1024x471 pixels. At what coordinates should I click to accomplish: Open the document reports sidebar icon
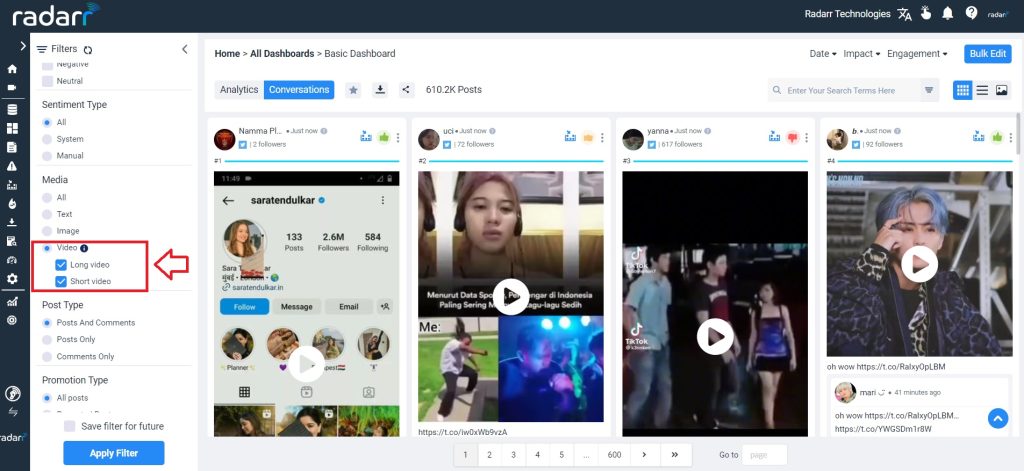pyautogui.click(x=12, y=147)
